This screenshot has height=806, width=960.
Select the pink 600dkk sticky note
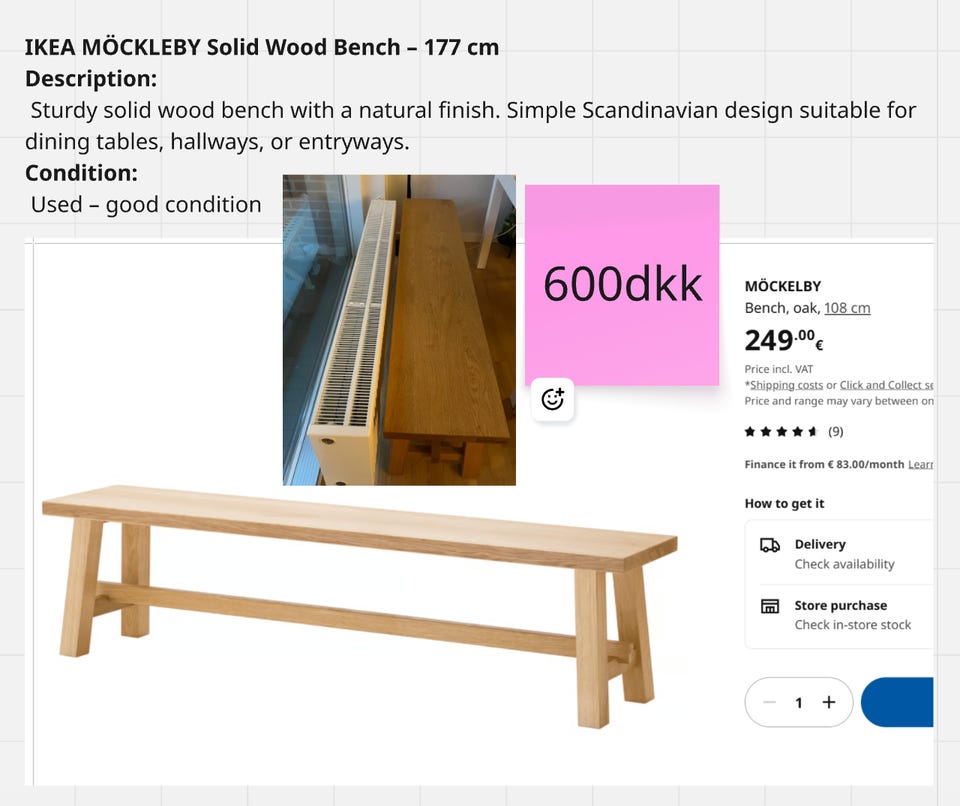(x=622, y=285)
